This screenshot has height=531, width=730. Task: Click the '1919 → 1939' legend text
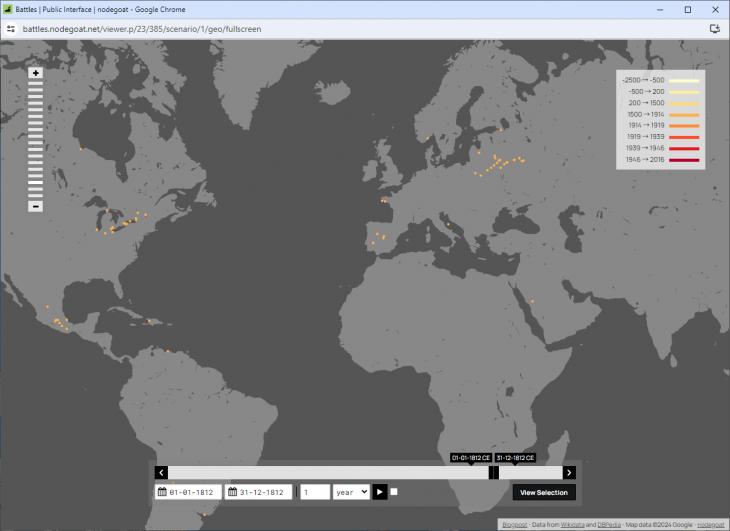[645, 137]
